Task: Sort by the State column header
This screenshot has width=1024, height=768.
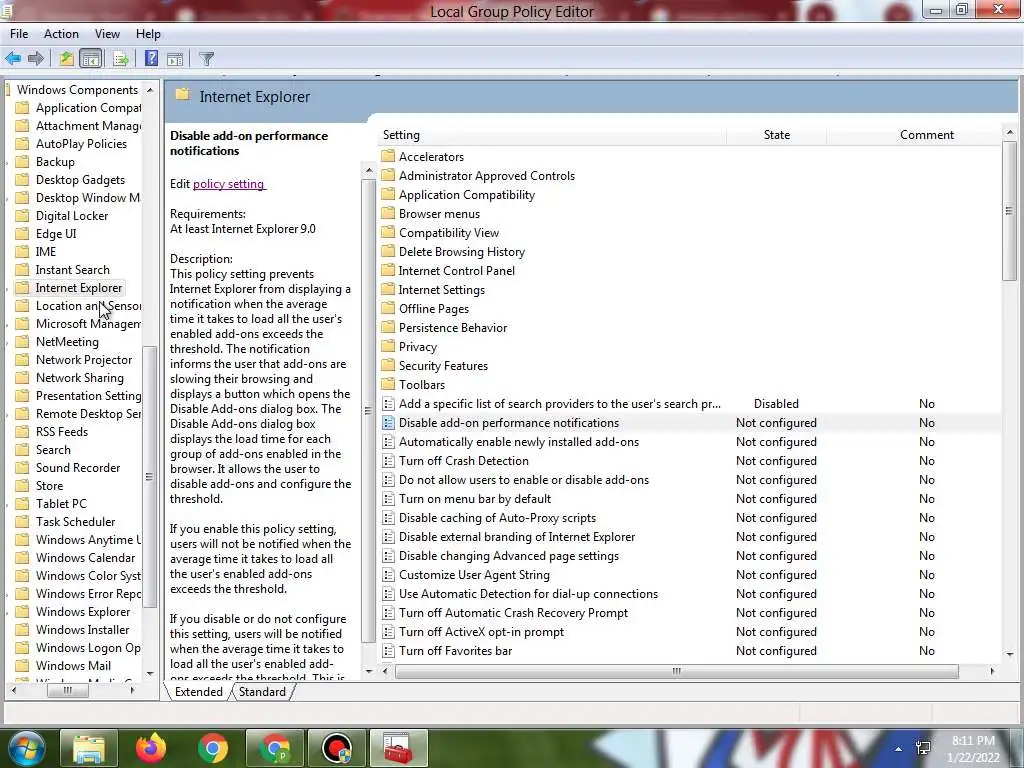Action: coord(776,135)
